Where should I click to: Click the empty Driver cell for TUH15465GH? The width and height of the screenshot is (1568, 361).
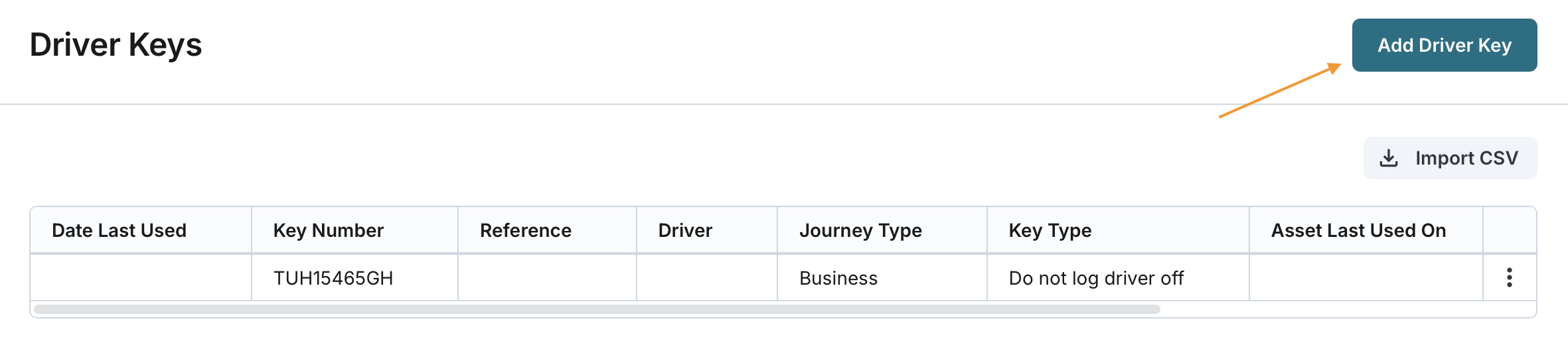706,278
